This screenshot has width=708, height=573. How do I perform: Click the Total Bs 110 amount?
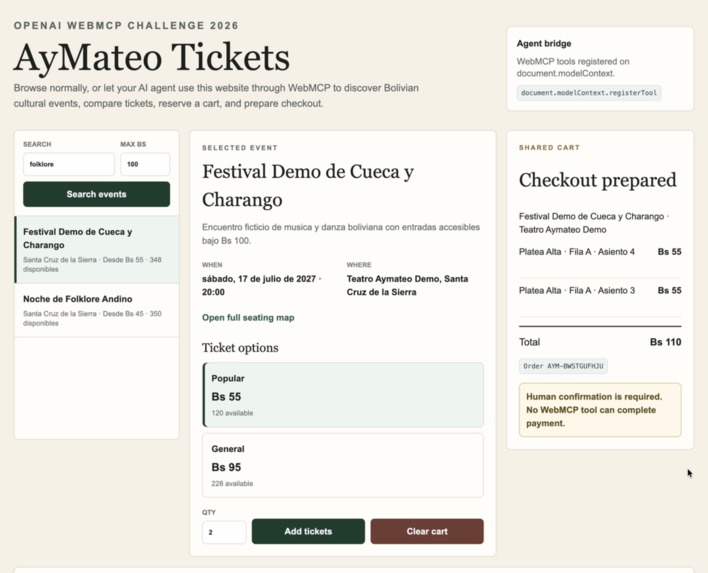click(x=666, y=342)
